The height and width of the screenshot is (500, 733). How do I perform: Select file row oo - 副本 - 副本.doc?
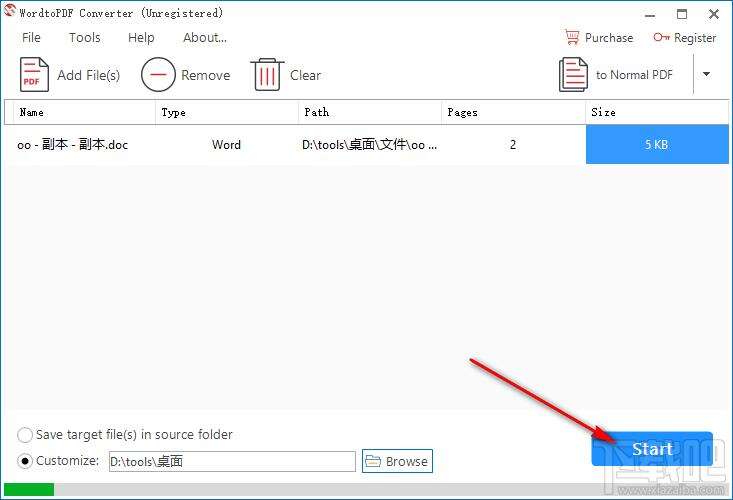[366, 144]
